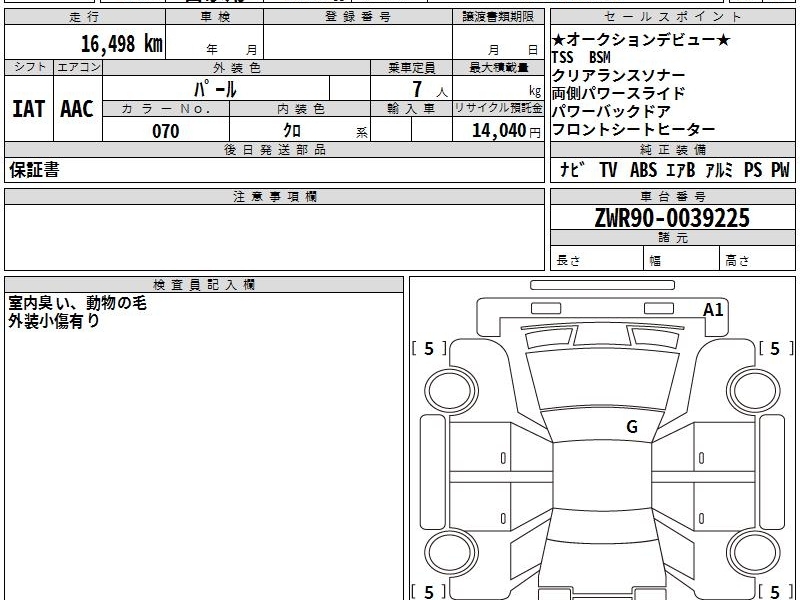Screen dimensions: 800x600
Task: Click the カラーNo. header
Action: (x=166, y=109)
